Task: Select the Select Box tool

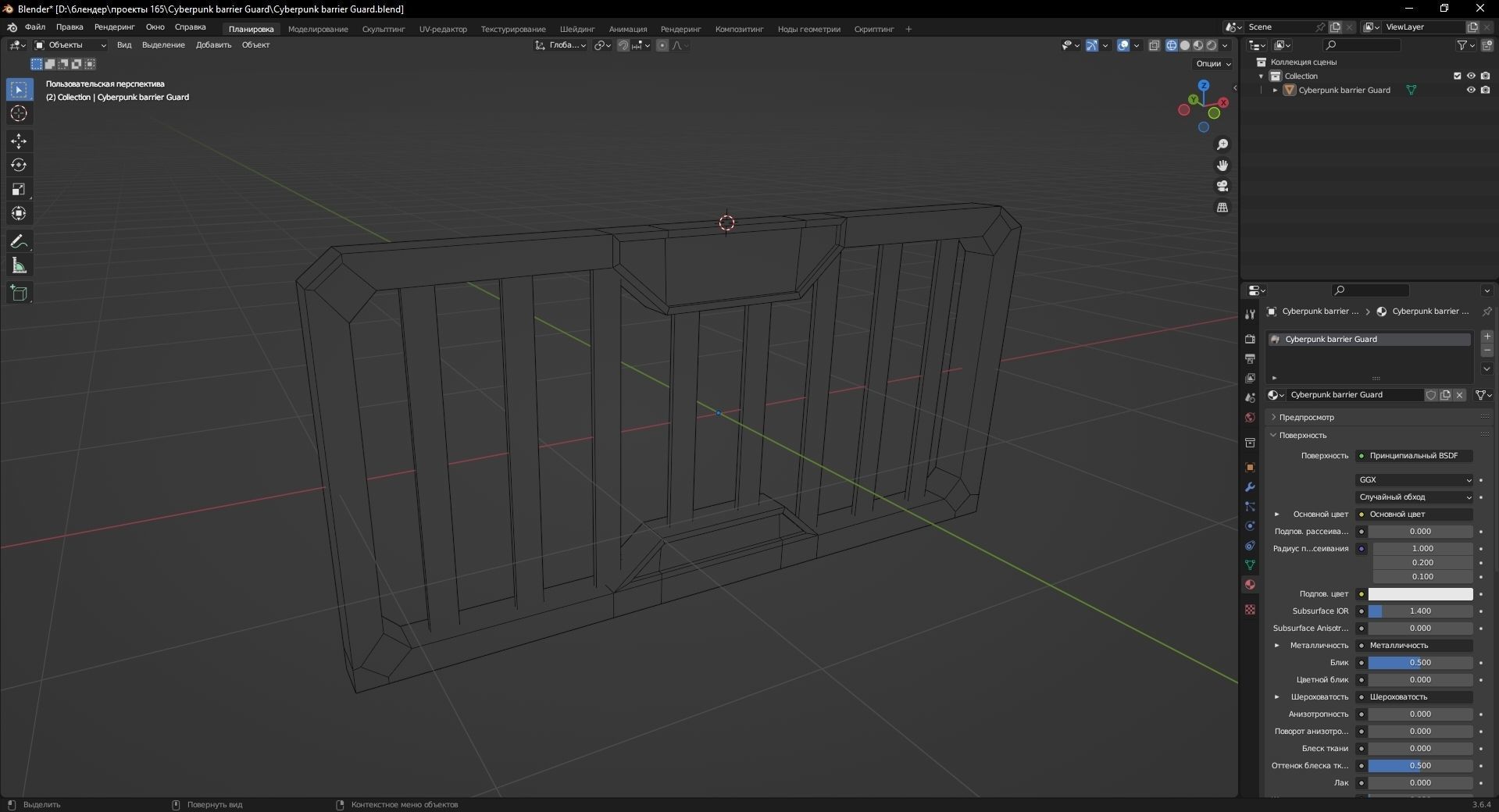Action: 19,90
